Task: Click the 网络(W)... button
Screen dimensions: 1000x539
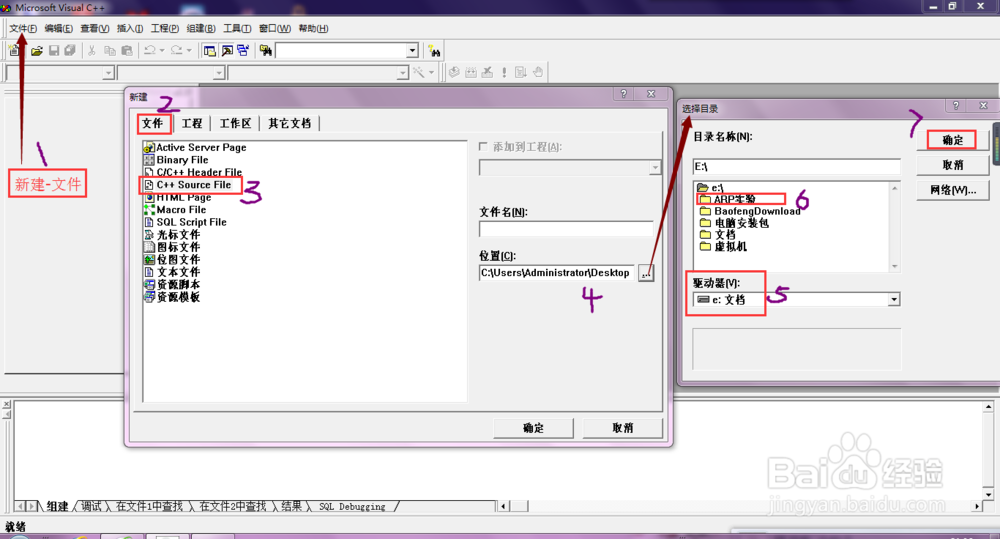Action: (x=952, y=190)
